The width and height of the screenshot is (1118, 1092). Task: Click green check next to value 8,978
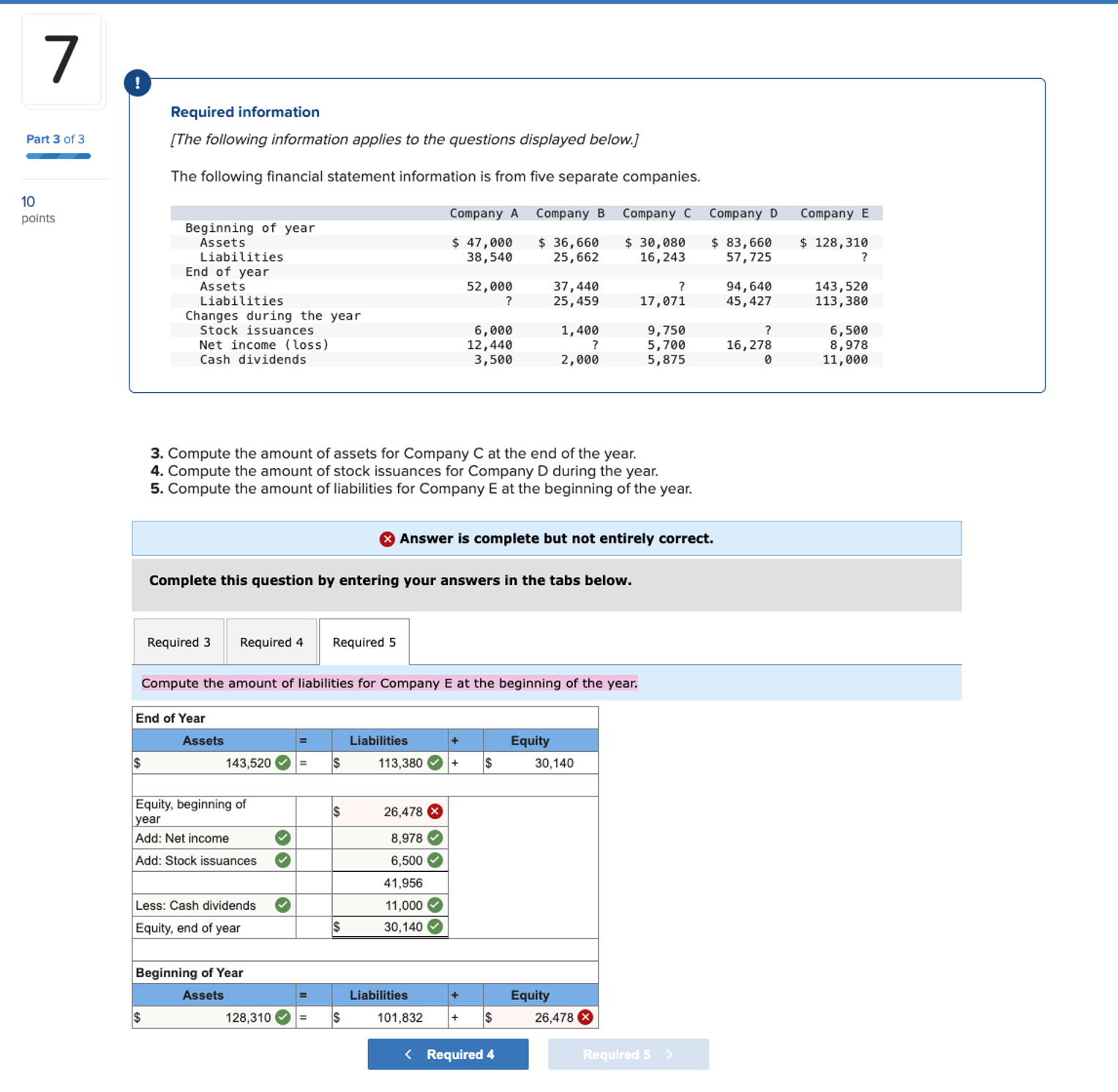point(435,837)
